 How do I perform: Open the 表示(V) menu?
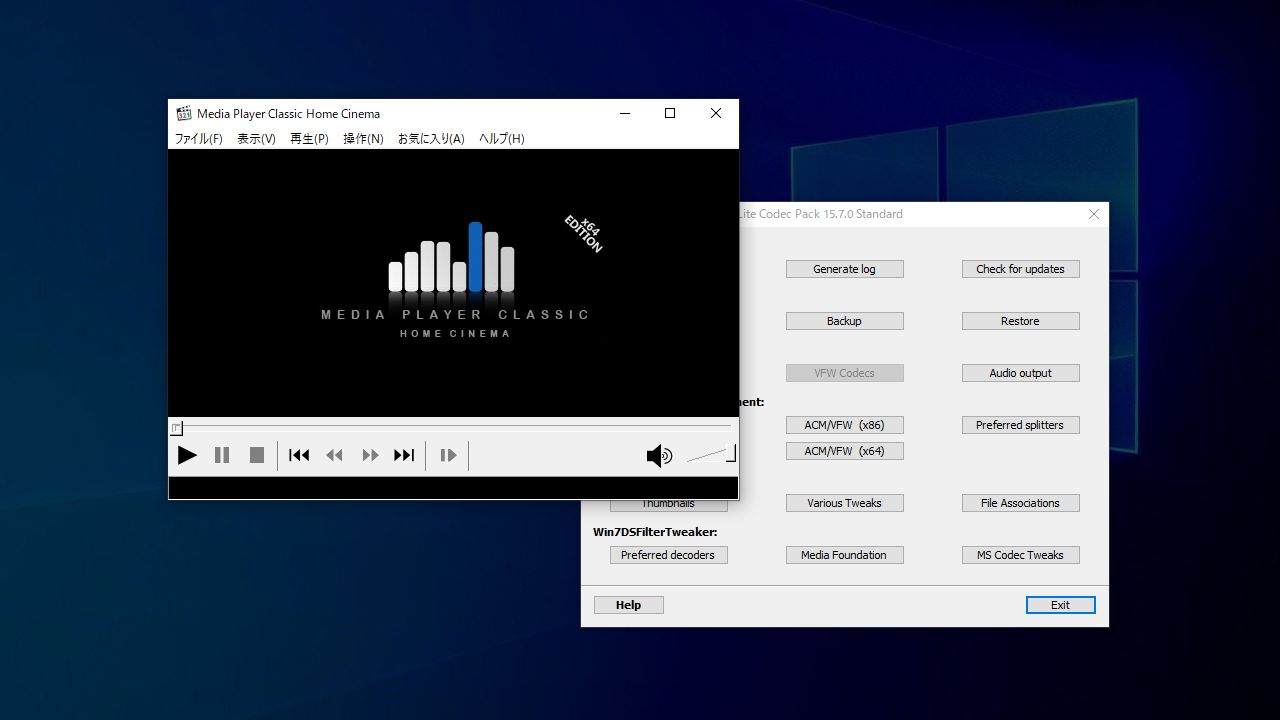[x=256, y=139]
